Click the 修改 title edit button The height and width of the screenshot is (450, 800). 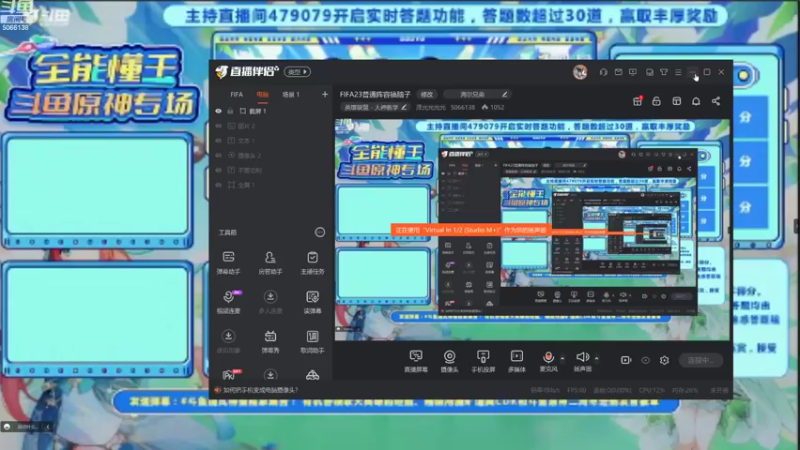pyautogui.click(x=427, y=94)
